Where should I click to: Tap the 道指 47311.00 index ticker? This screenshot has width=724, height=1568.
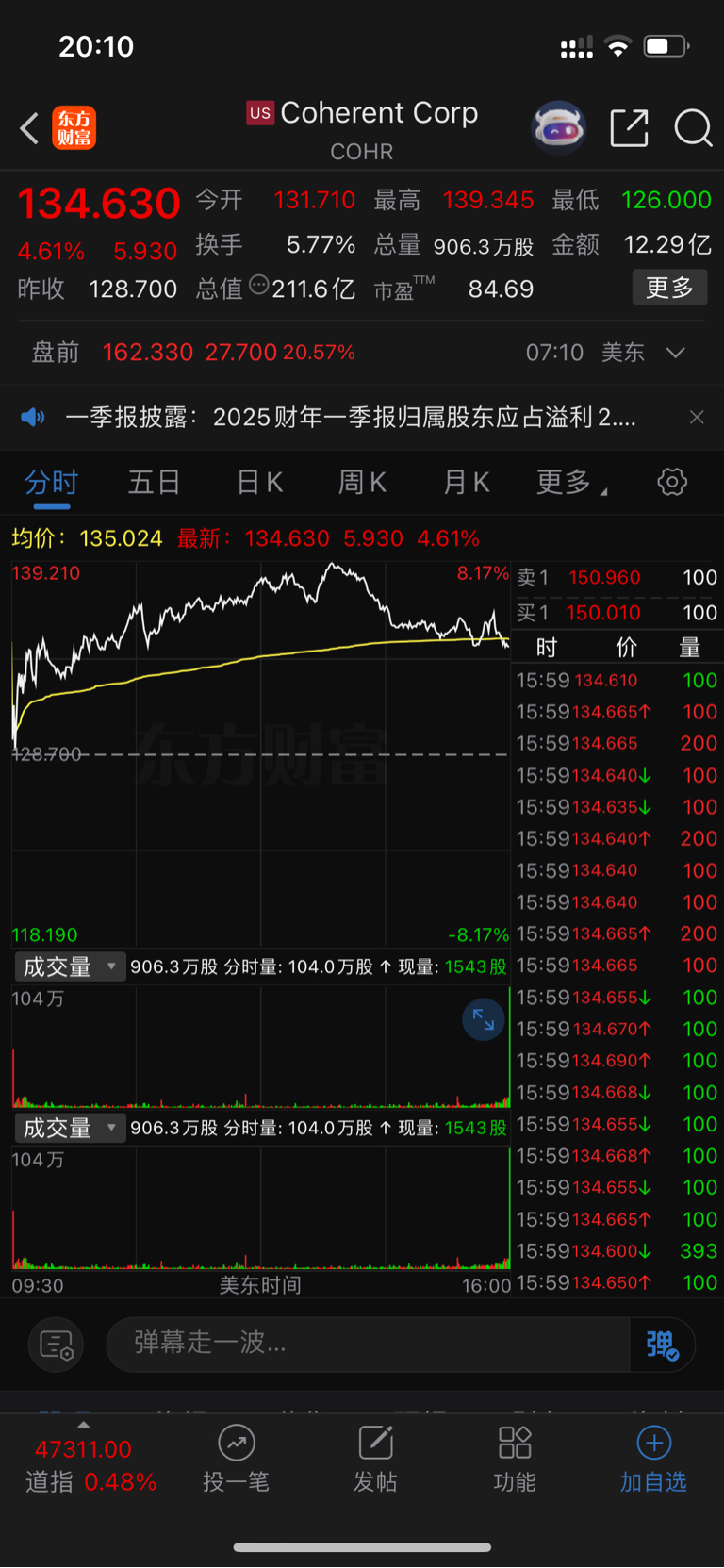pos(90,1465)
